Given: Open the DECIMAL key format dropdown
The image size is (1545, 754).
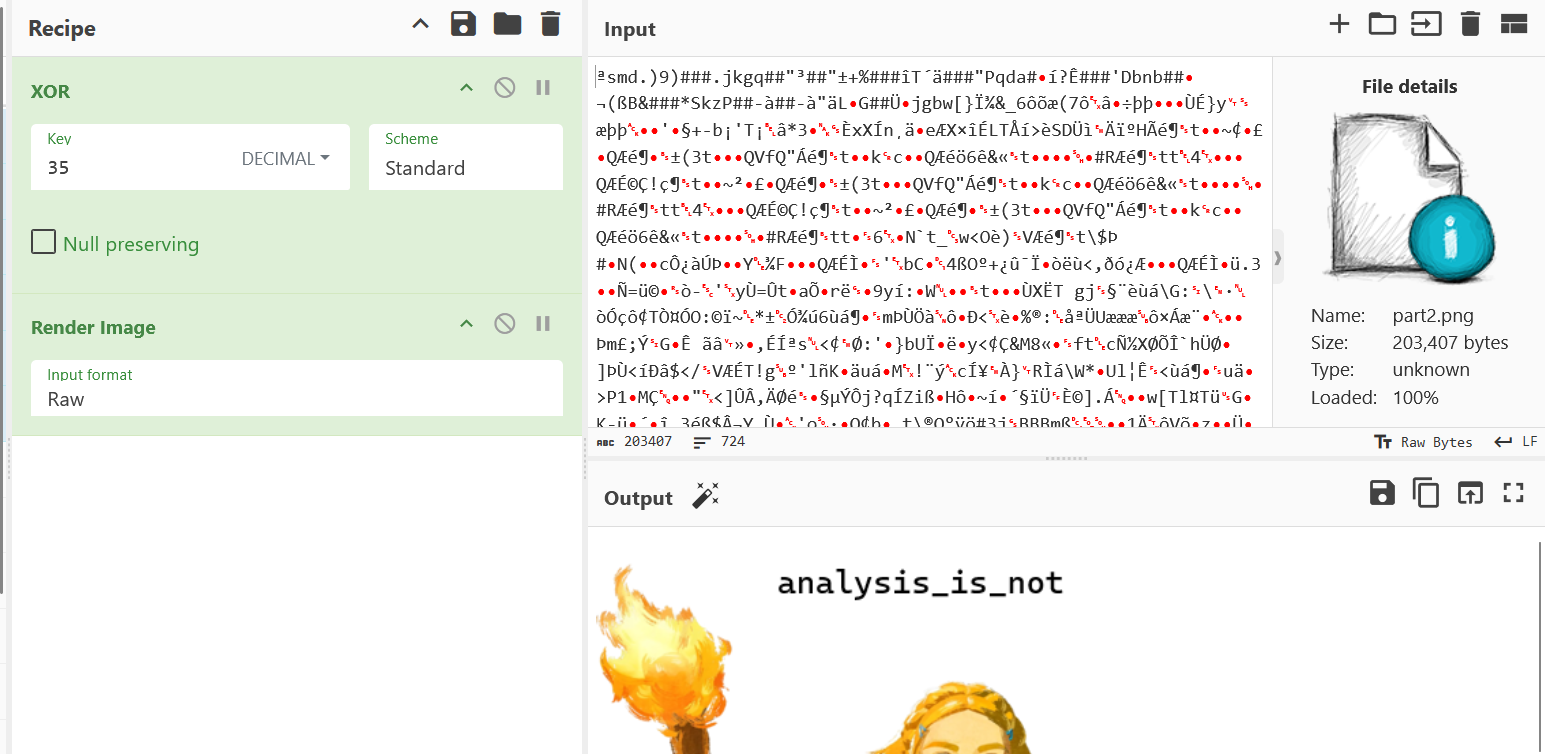Looking at the screenshot, I should pos(286,159).
